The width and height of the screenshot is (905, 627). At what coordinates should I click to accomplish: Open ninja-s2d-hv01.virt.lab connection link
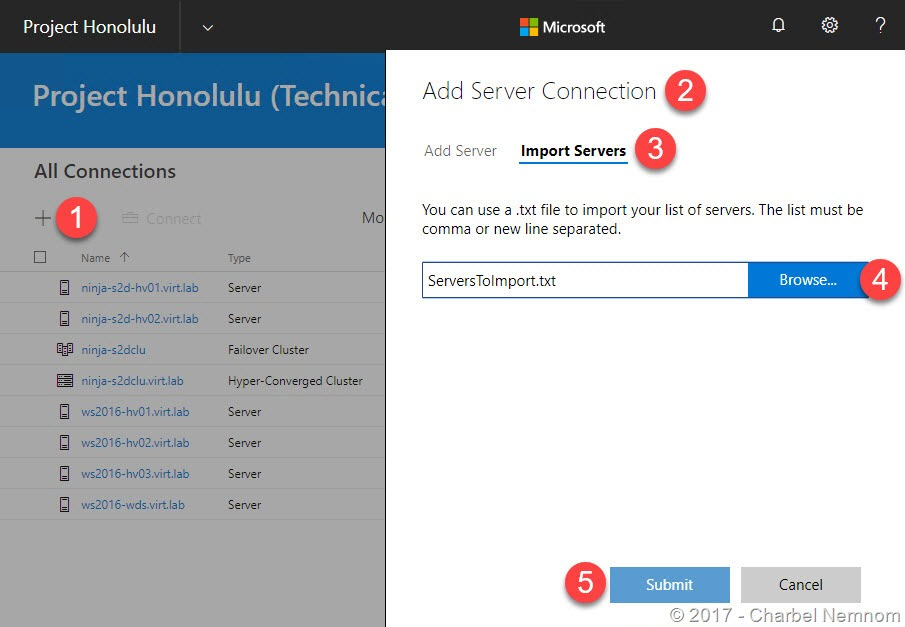click(140, 288)
